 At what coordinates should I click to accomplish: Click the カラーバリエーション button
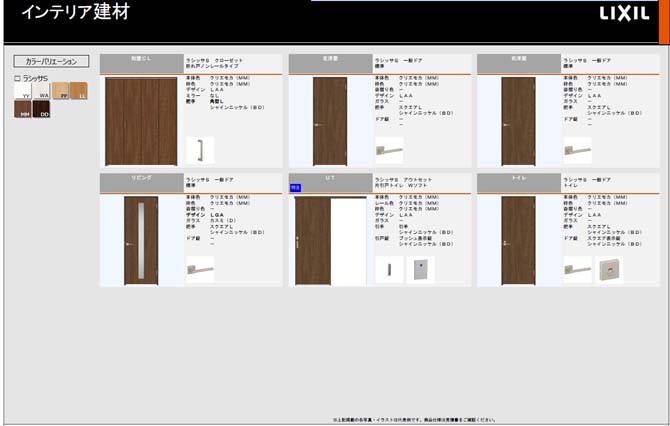click(x=51, y=61)
